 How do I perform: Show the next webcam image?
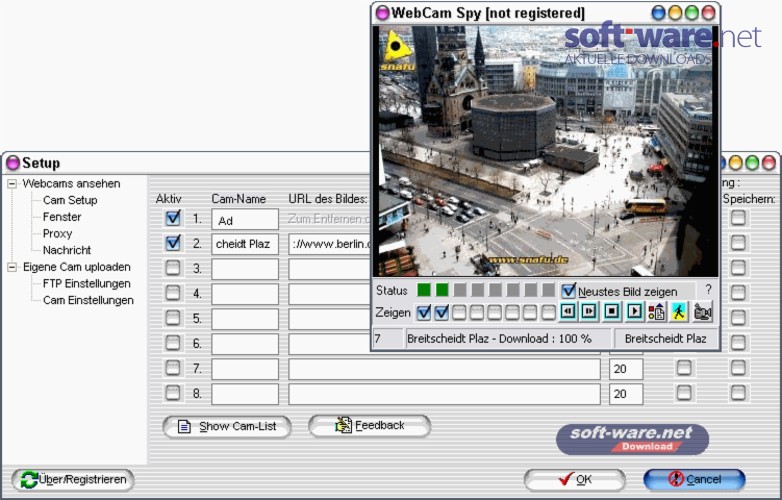pos(589,312)
